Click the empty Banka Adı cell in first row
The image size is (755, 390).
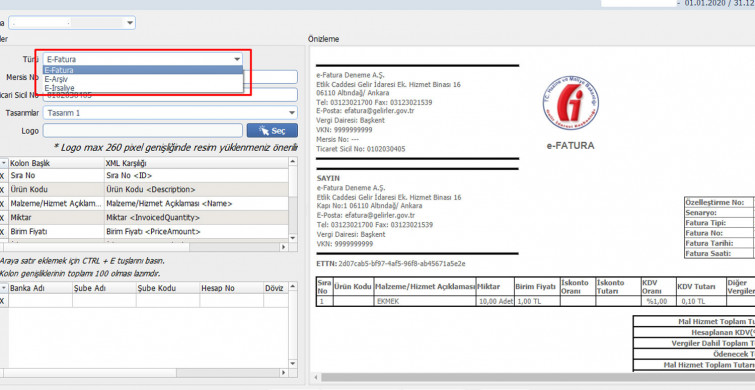pos(40,301)
